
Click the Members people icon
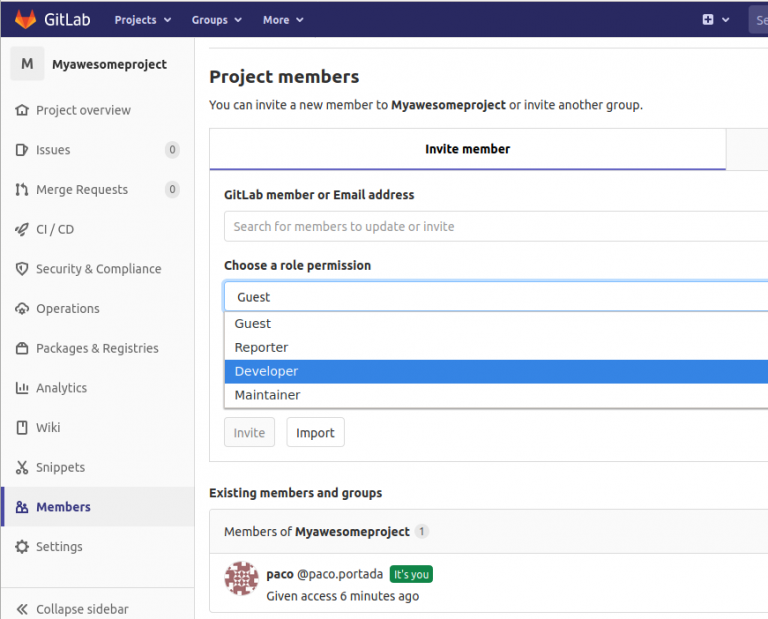pyautogui.click(x=22, y=507)
